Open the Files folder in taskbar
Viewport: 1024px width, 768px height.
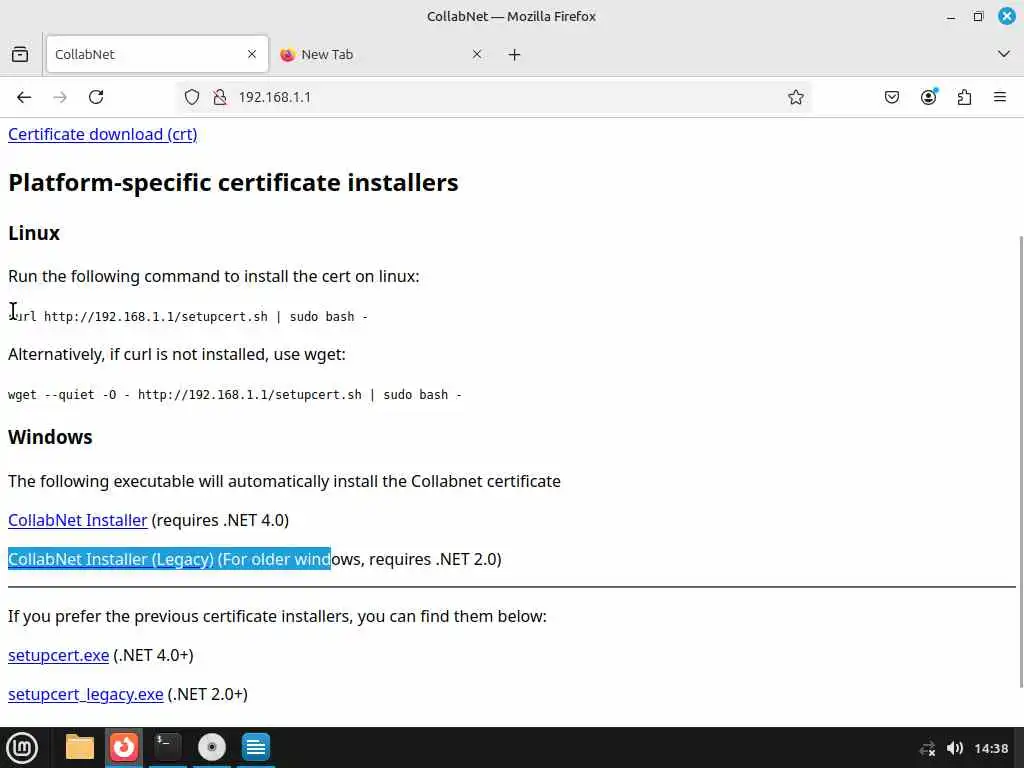[x=80, y=748]
